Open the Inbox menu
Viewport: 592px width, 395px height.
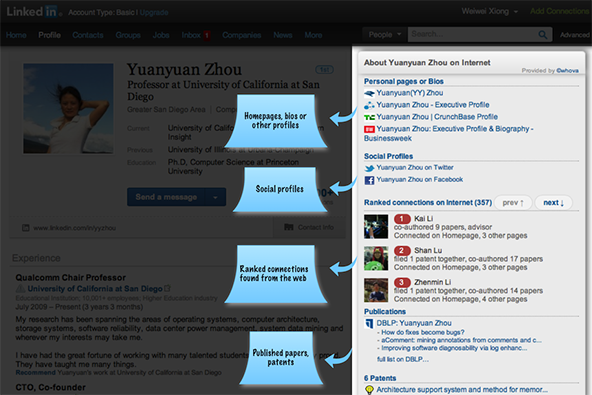click(191, 35)
